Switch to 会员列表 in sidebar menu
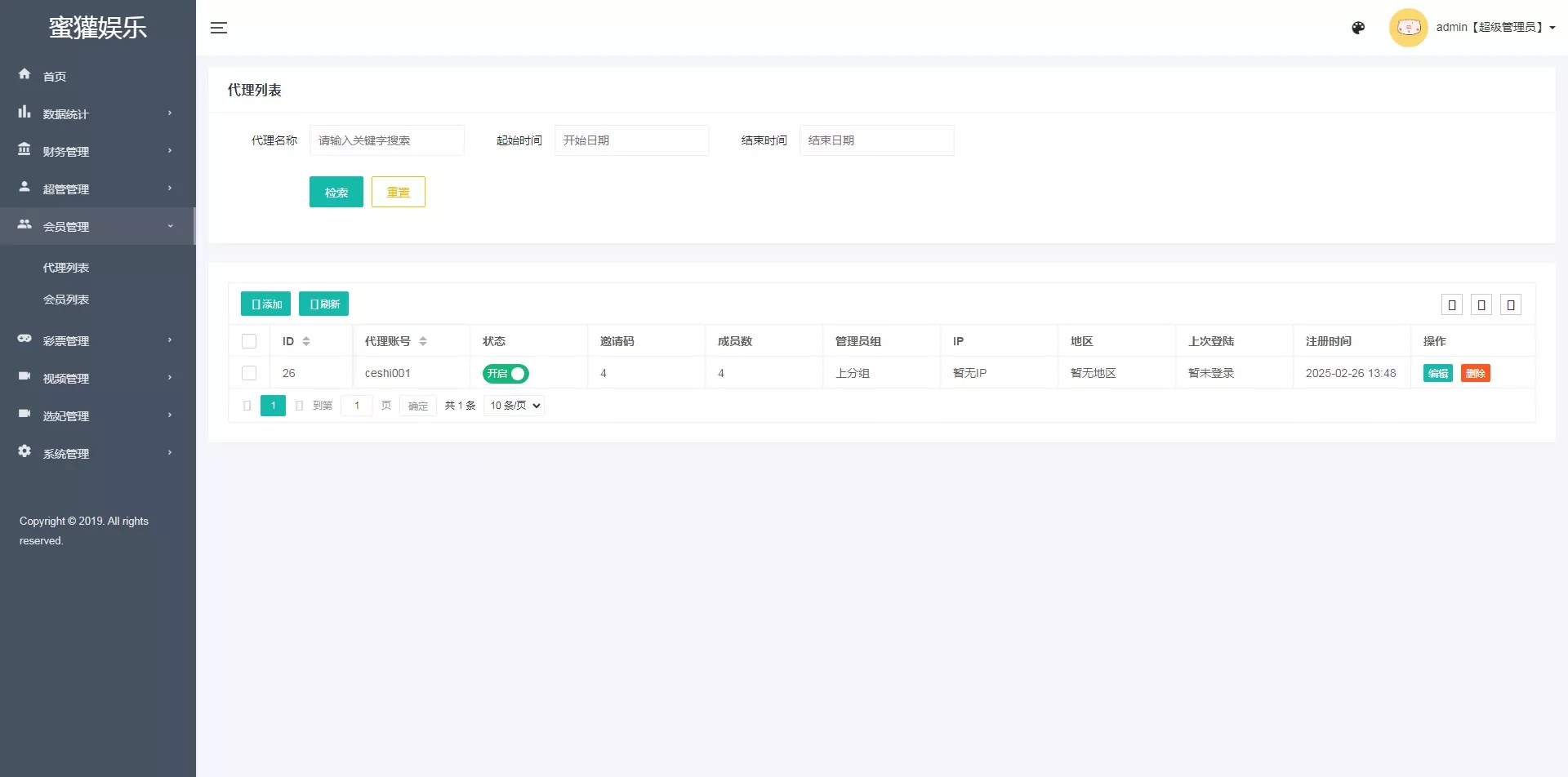 pyautogui.click(x=66, y=299)
